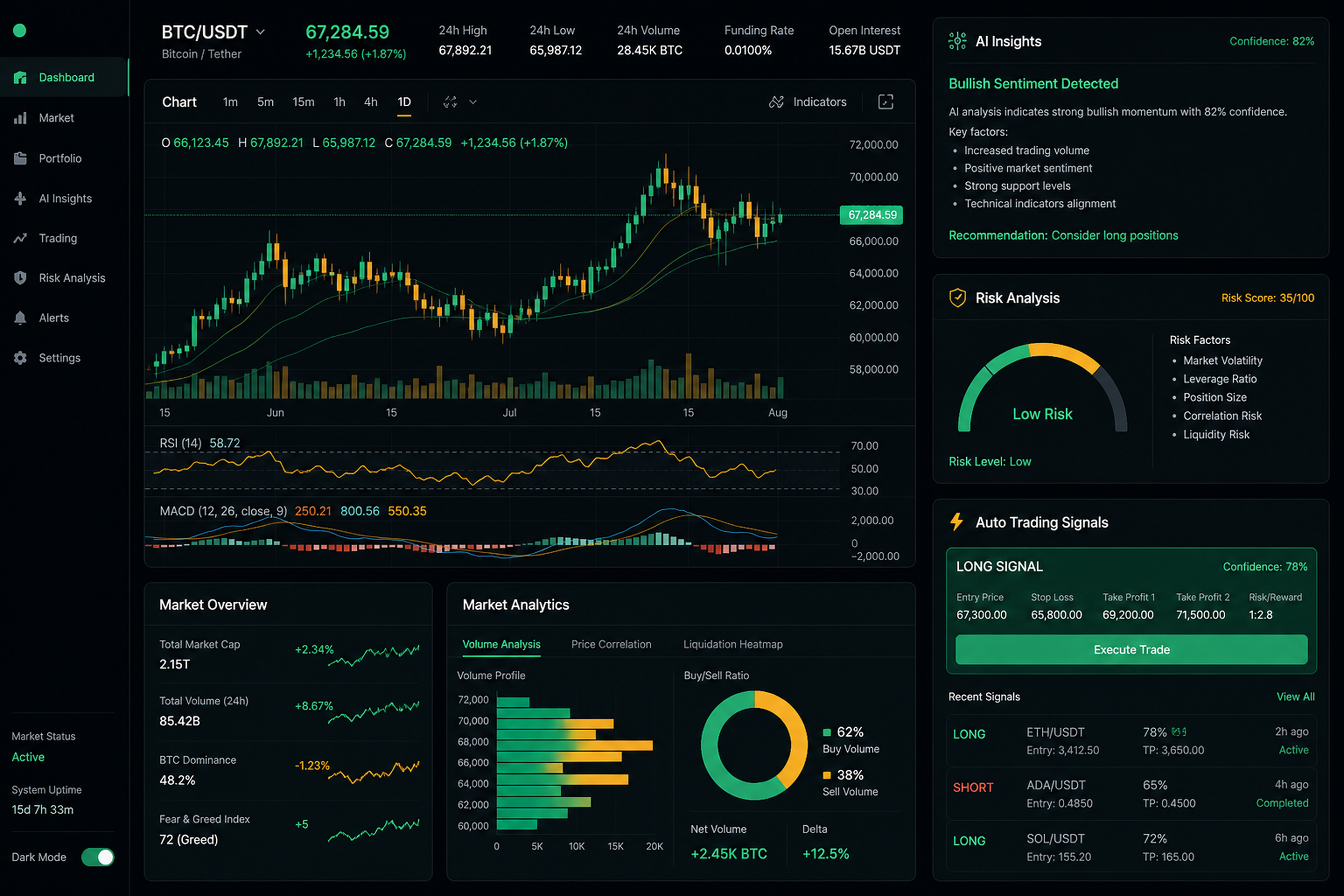Click the green Buy Volume legend swatch
Viewport: 1344px width, 896px height.
(x=827, y=733)
